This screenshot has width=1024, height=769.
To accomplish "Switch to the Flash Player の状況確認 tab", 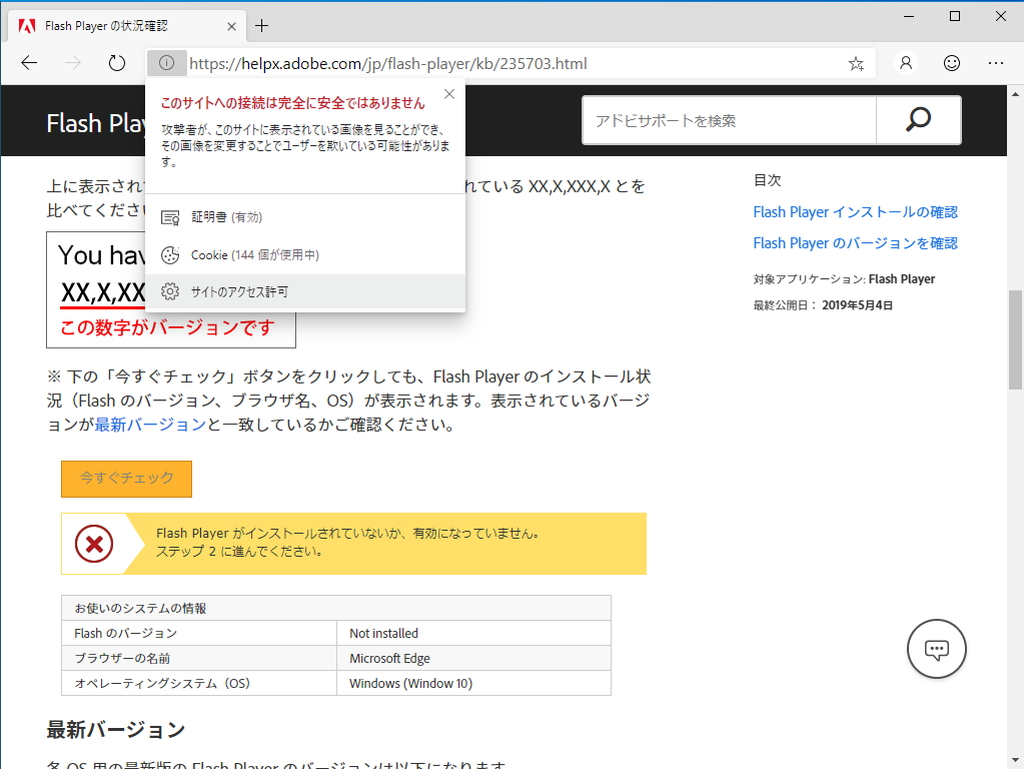I will (110, 26).
